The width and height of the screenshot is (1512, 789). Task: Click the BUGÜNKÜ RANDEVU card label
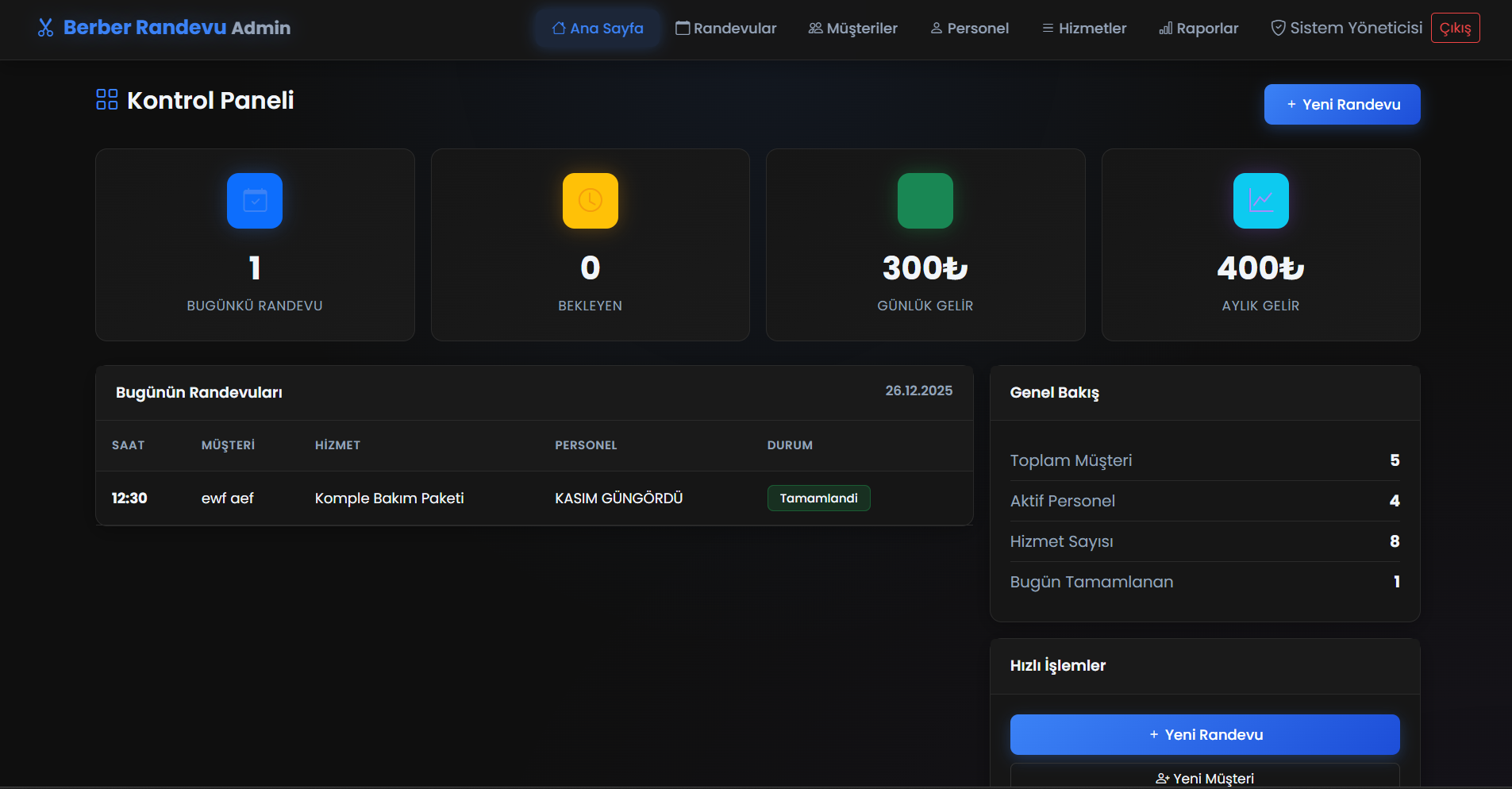(255, 306)
